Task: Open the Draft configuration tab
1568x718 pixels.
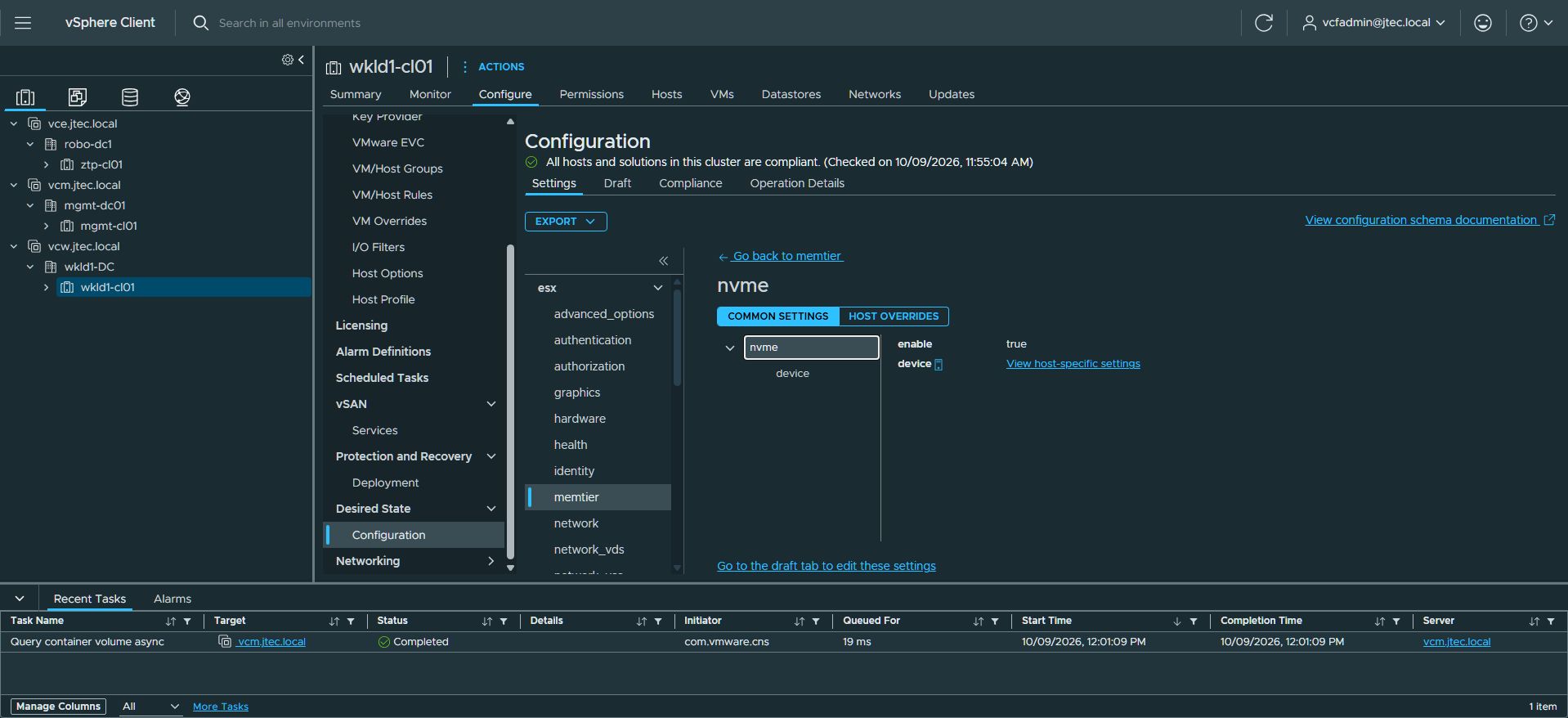Action: 617,183
